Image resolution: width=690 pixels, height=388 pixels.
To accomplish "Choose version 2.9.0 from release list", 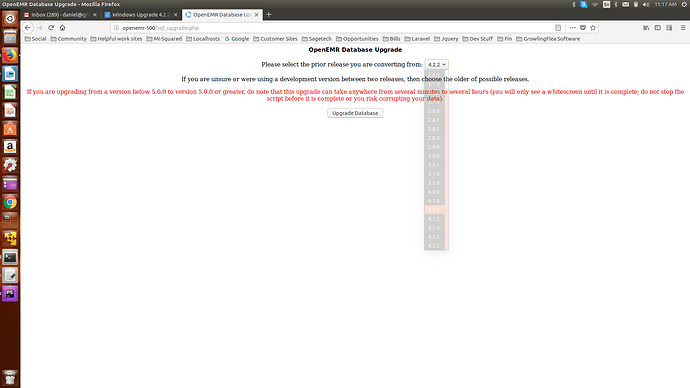I will 434,147.
